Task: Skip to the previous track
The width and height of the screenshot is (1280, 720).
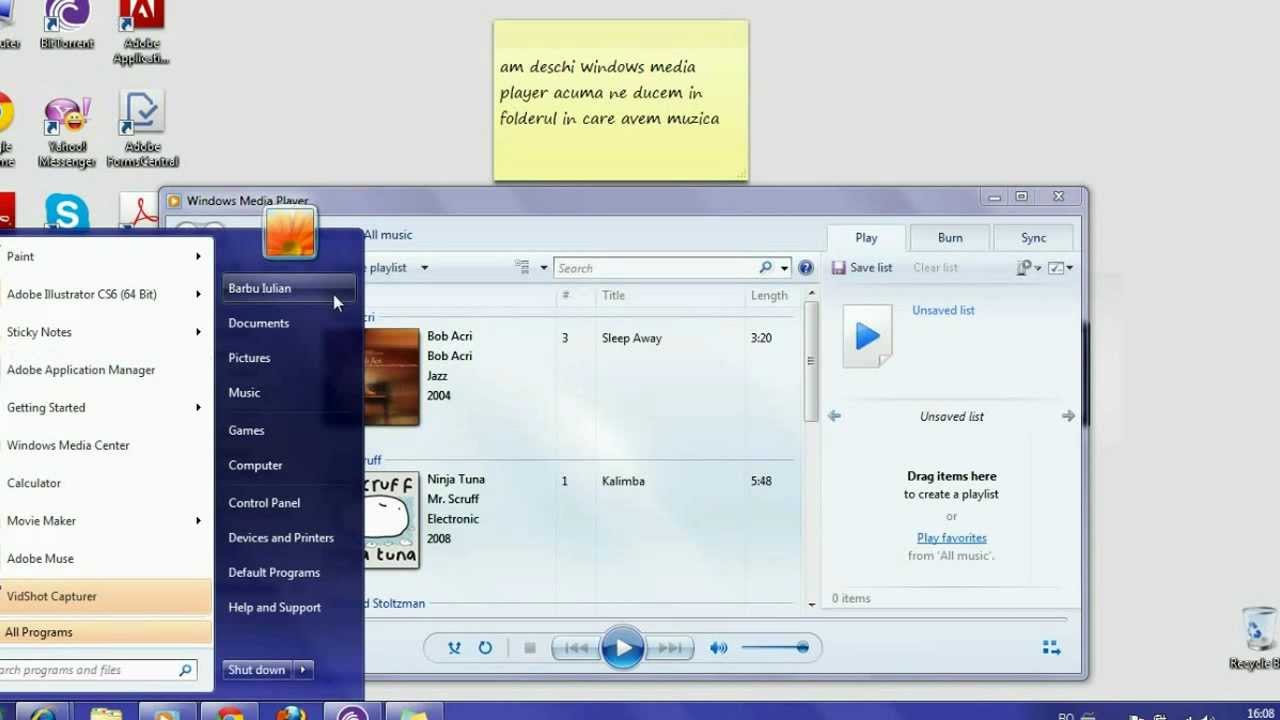Action: [x=576, y=648]
